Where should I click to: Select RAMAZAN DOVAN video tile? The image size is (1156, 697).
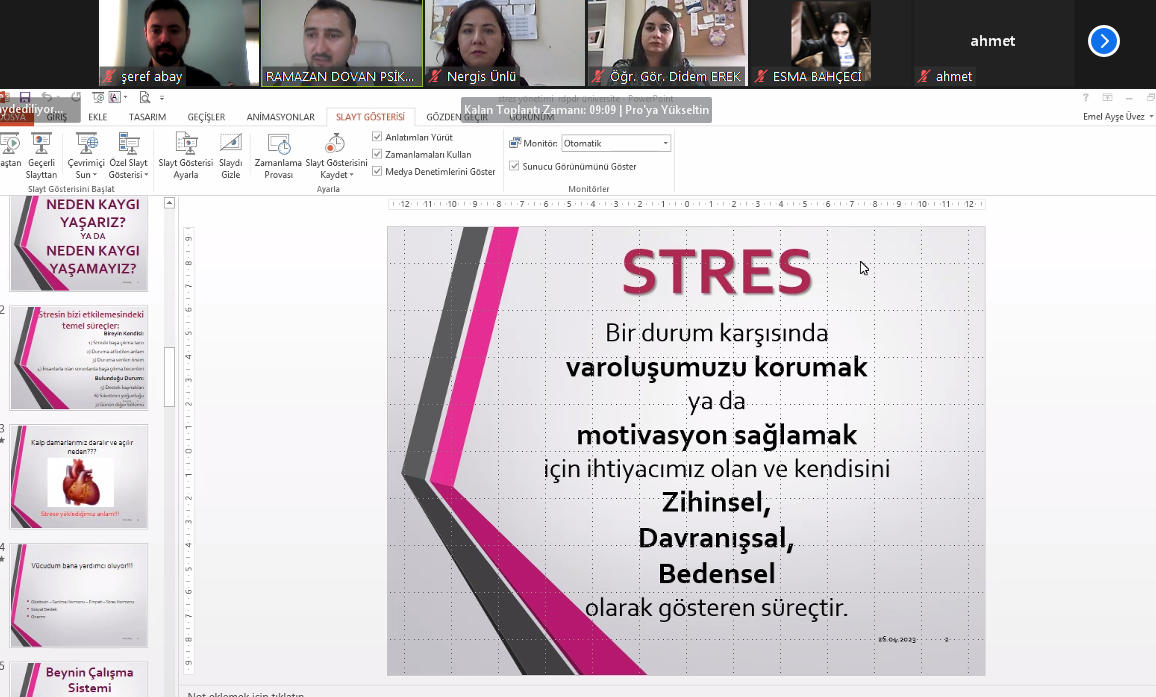(341, 43)
